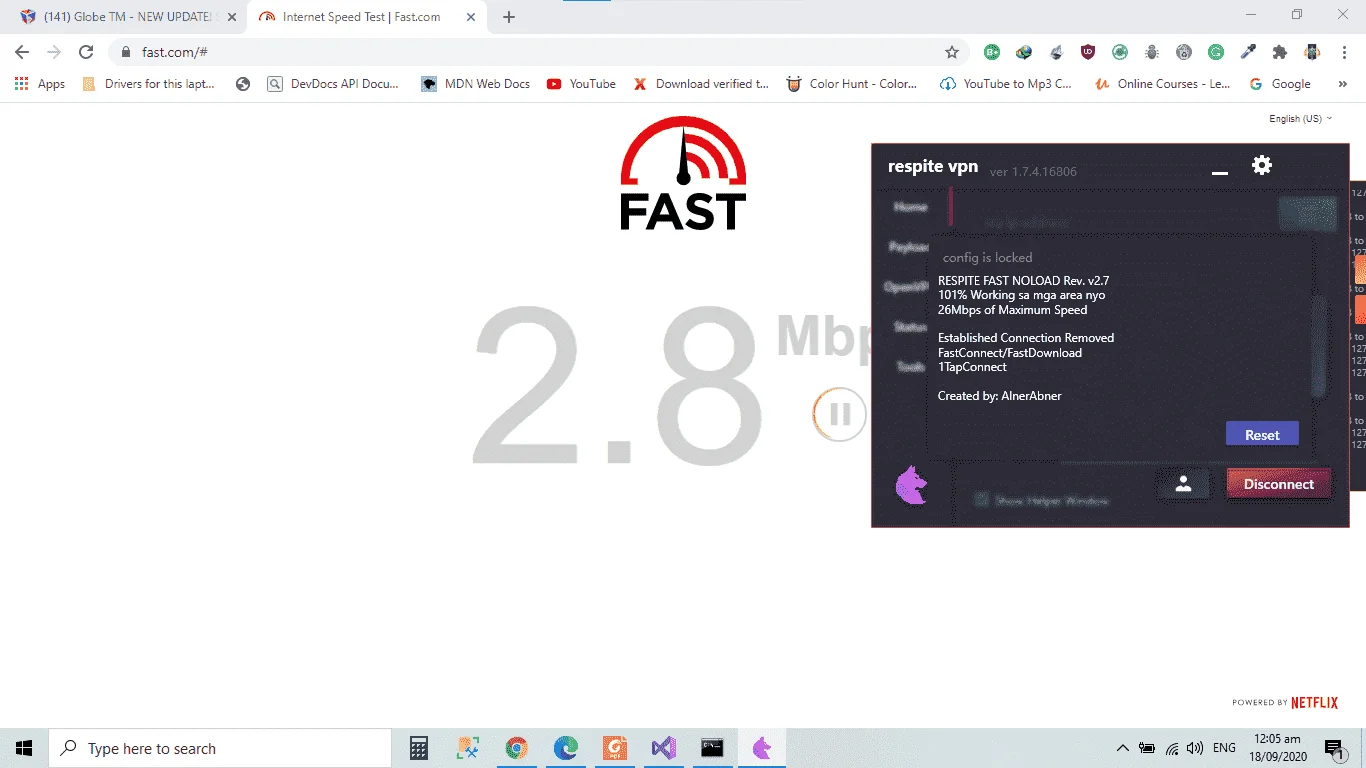Open Respite VPN settings gear
Viewport: 1366px width, 768px height.
pyautogui.click(x=1262, y=165)
